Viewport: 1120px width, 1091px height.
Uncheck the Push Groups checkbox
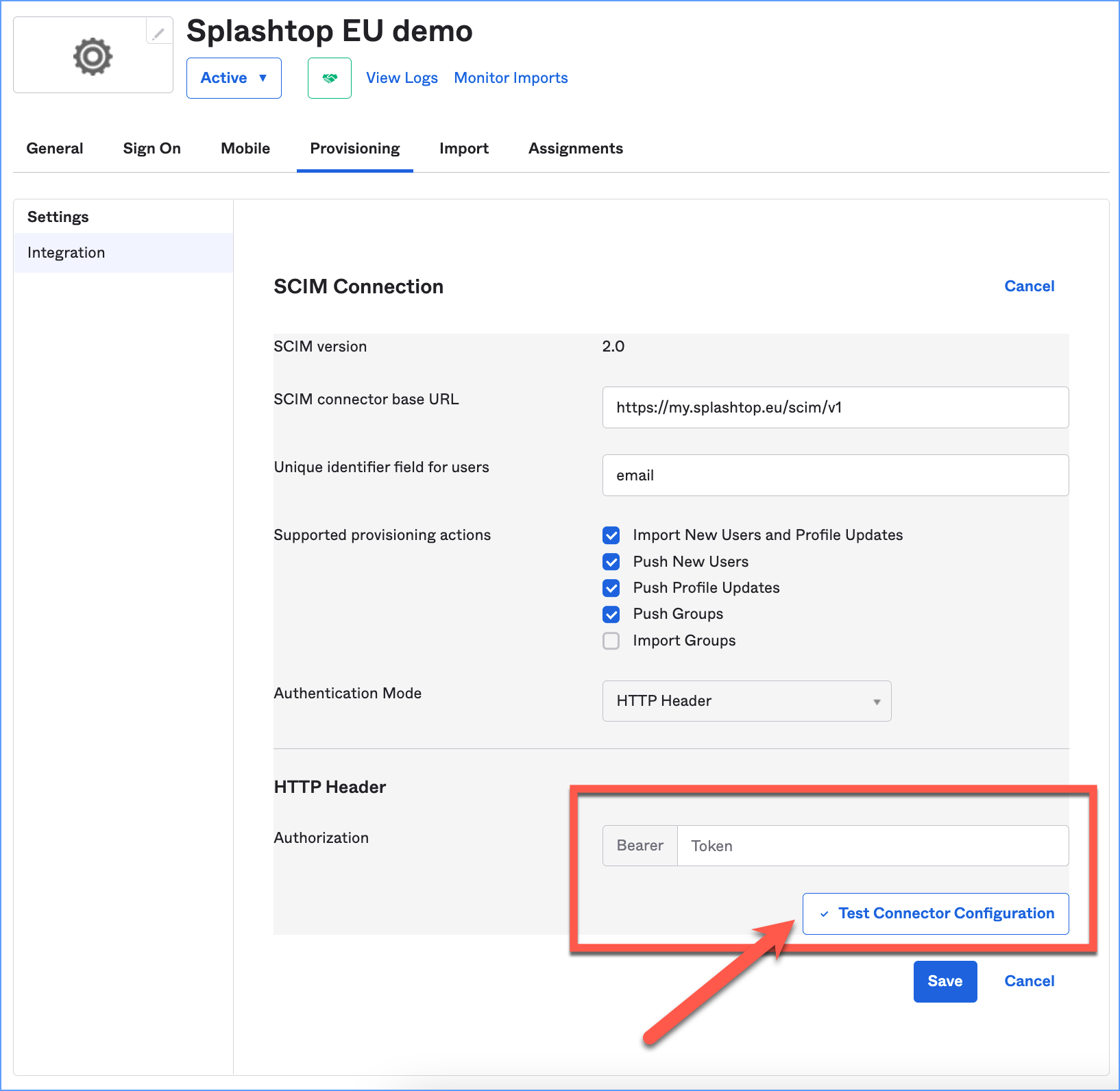pyautogui.click(x=611, y=614)
